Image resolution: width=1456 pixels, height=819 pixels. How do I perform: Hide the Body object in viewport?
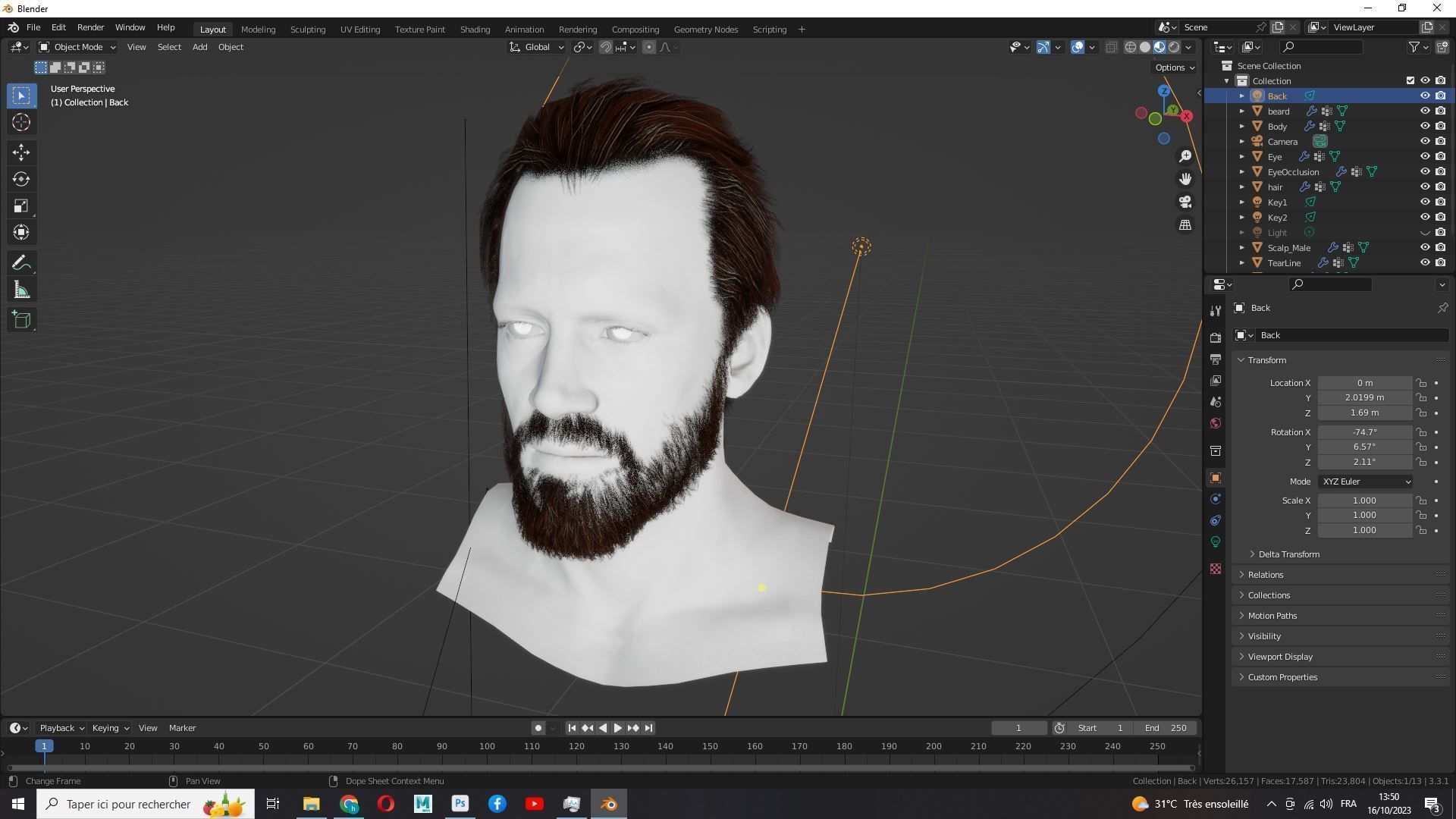tap(1425, 126)
